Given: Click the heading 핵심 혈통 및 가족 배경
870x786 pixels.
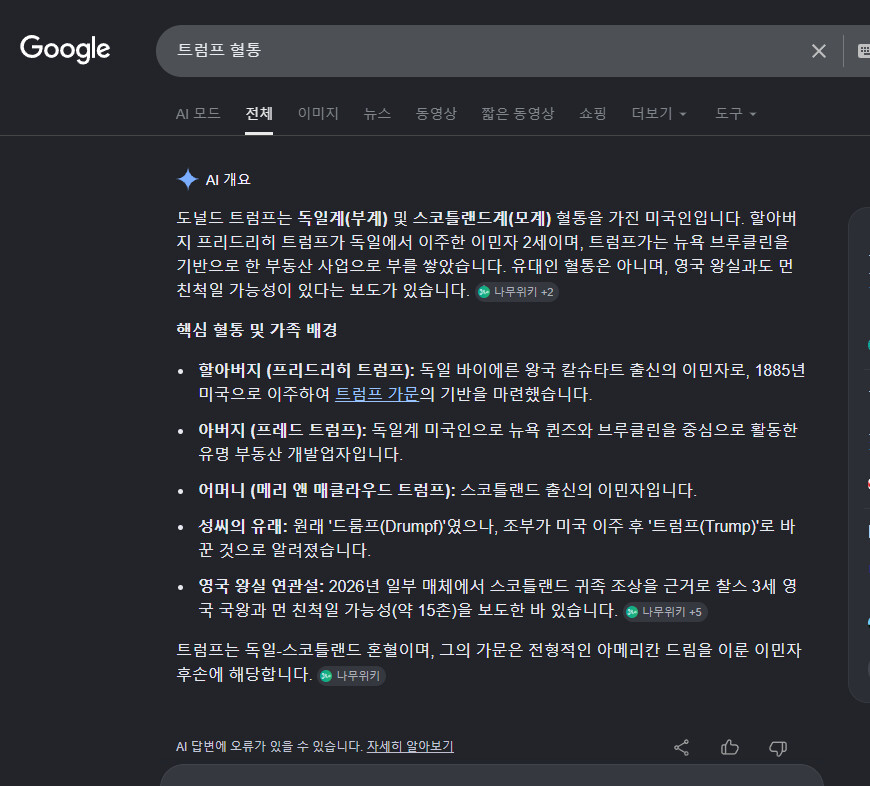Looking at the screenshot, I should click(x=257, y=330).
